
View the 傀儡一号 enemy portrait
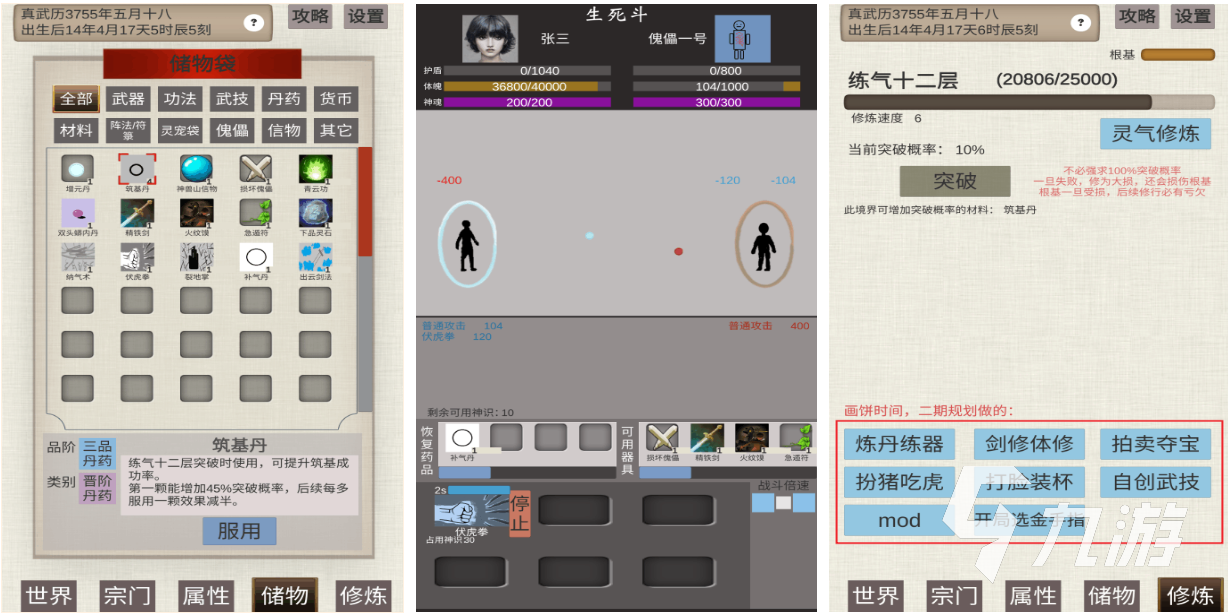point(742,39)
